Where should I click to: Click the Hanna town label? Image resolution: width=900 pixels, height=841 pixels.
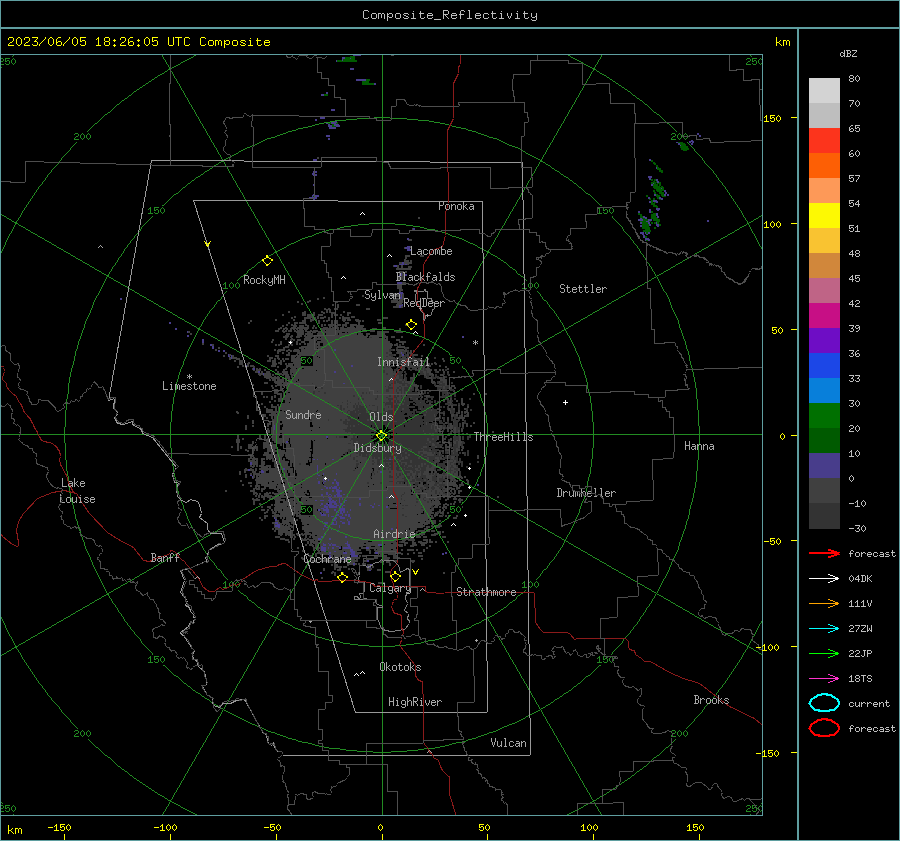click(699, 446)
